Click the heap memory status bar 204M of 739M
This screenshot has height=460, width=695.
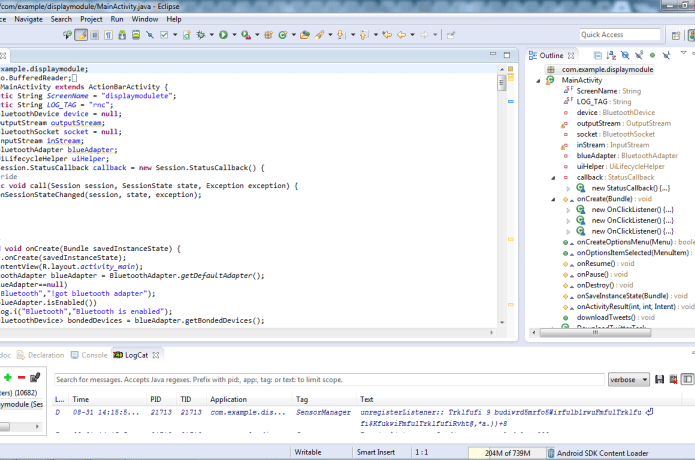509,452
